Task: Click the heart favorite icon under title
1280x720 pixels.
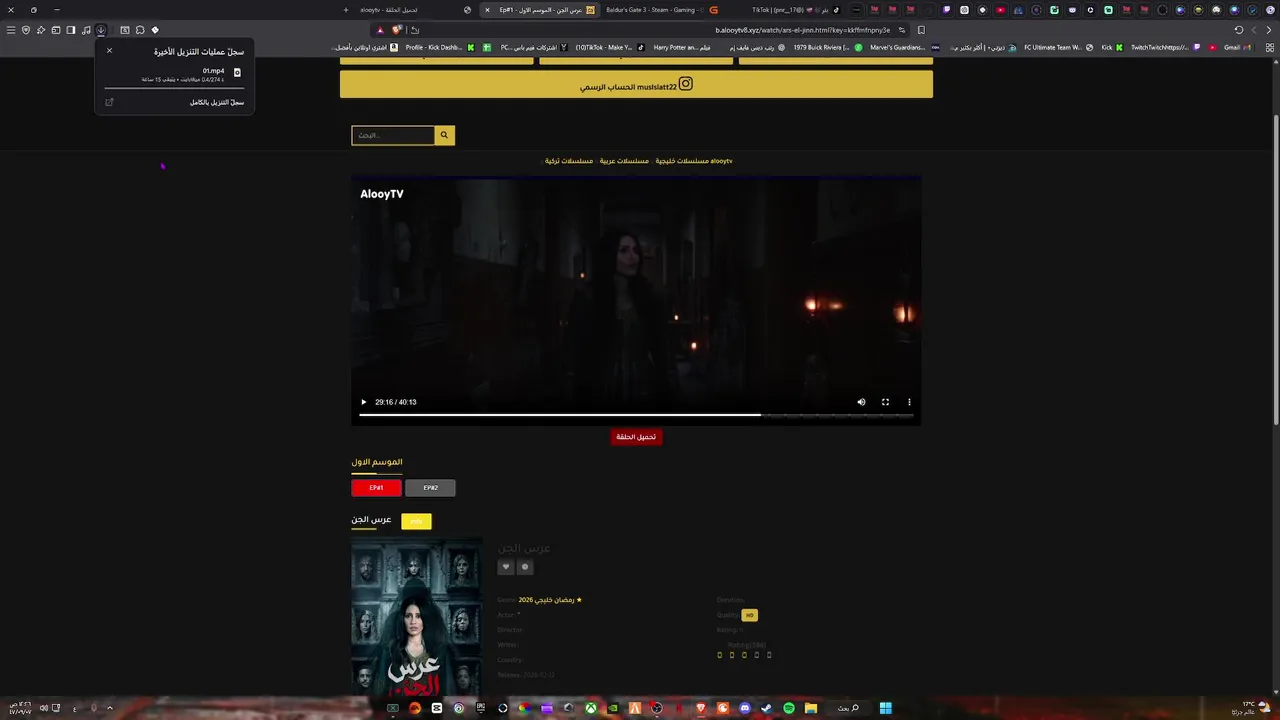Action: (x=506, y=567)
